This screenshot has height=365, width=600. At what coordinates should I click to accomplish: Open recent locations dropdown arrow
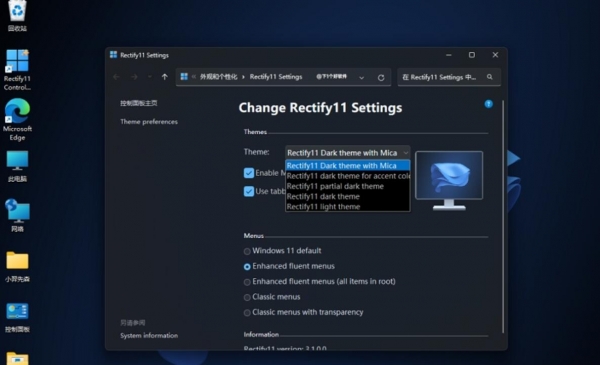pos(150,77)
